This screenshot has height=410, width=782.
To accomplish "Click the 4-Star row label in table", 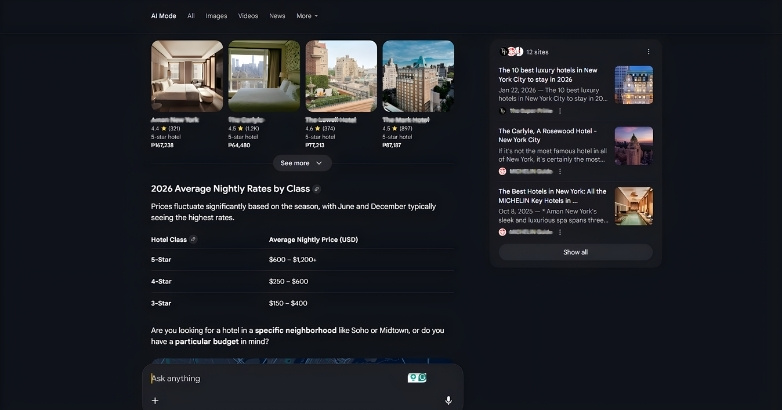I will point(161,281).
